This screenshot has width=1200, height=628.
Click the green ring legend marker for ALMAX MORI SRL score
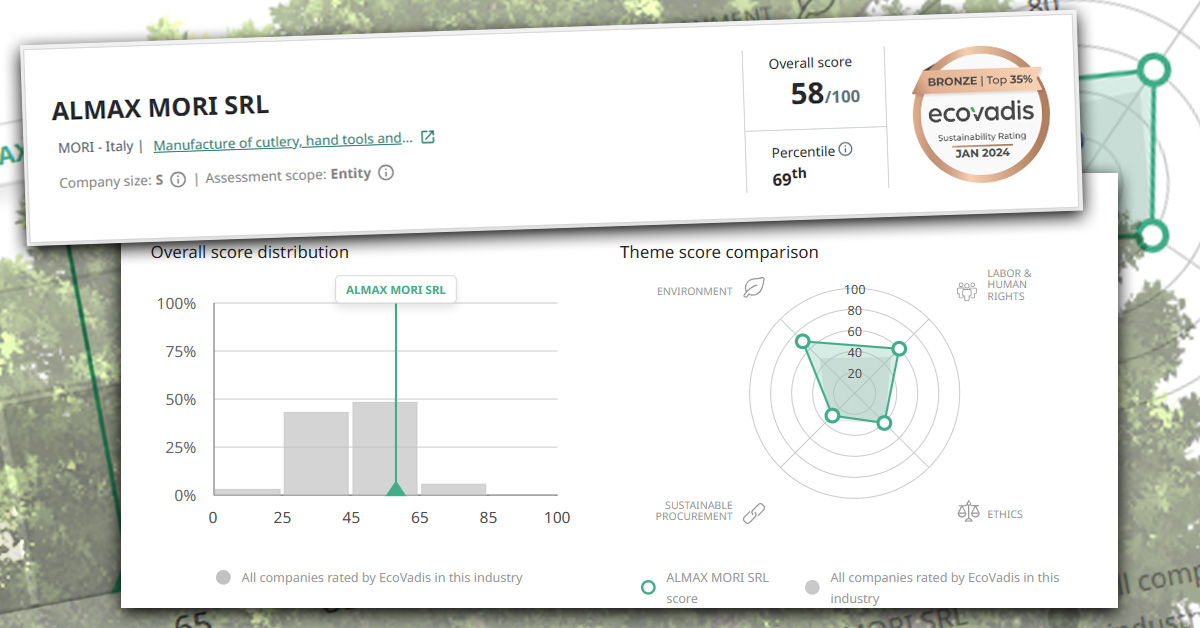tap(648, 587)
